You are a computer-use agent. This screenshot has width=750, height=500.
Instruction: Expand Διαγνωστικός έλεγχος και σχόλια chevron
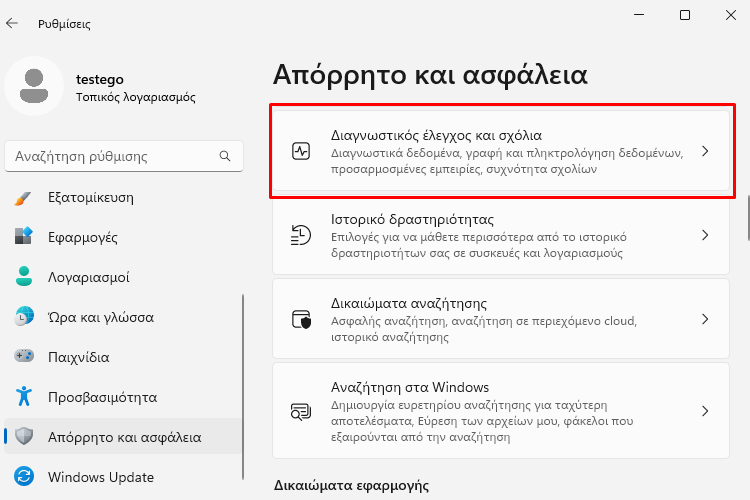tap(705, 151)
